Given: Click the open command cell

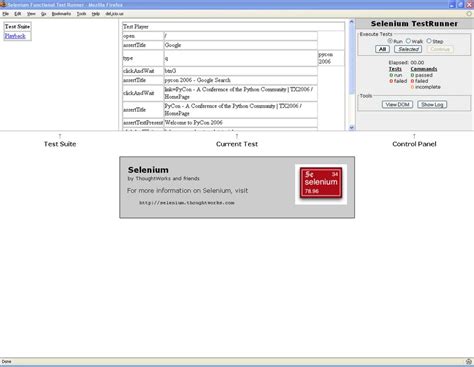Looking at the screenshot, I should click(x=143, y=36).
